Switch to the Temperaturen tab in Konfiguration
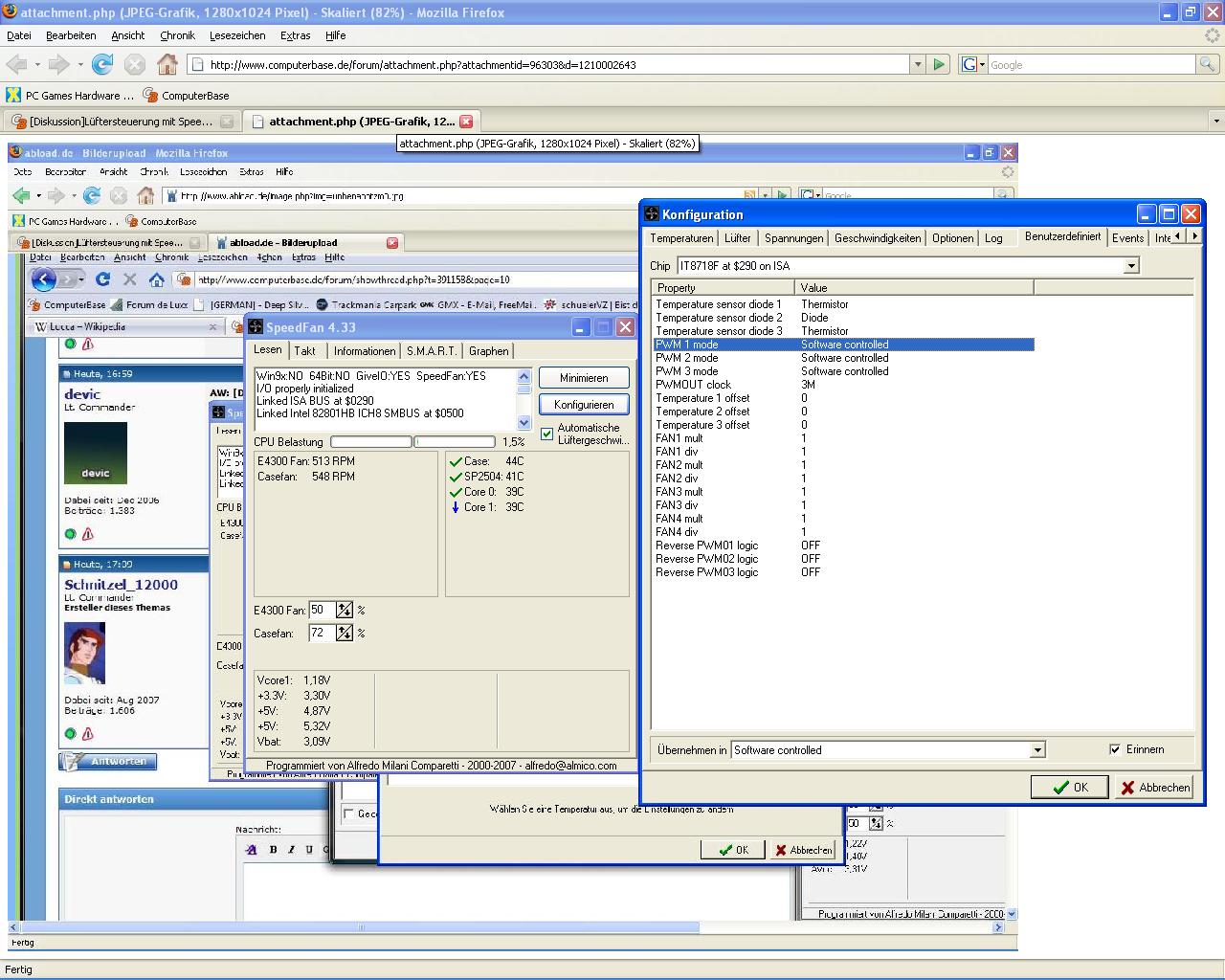This screenshot has width=1225, height=980. pyautogui.click(x=681, y=238)
